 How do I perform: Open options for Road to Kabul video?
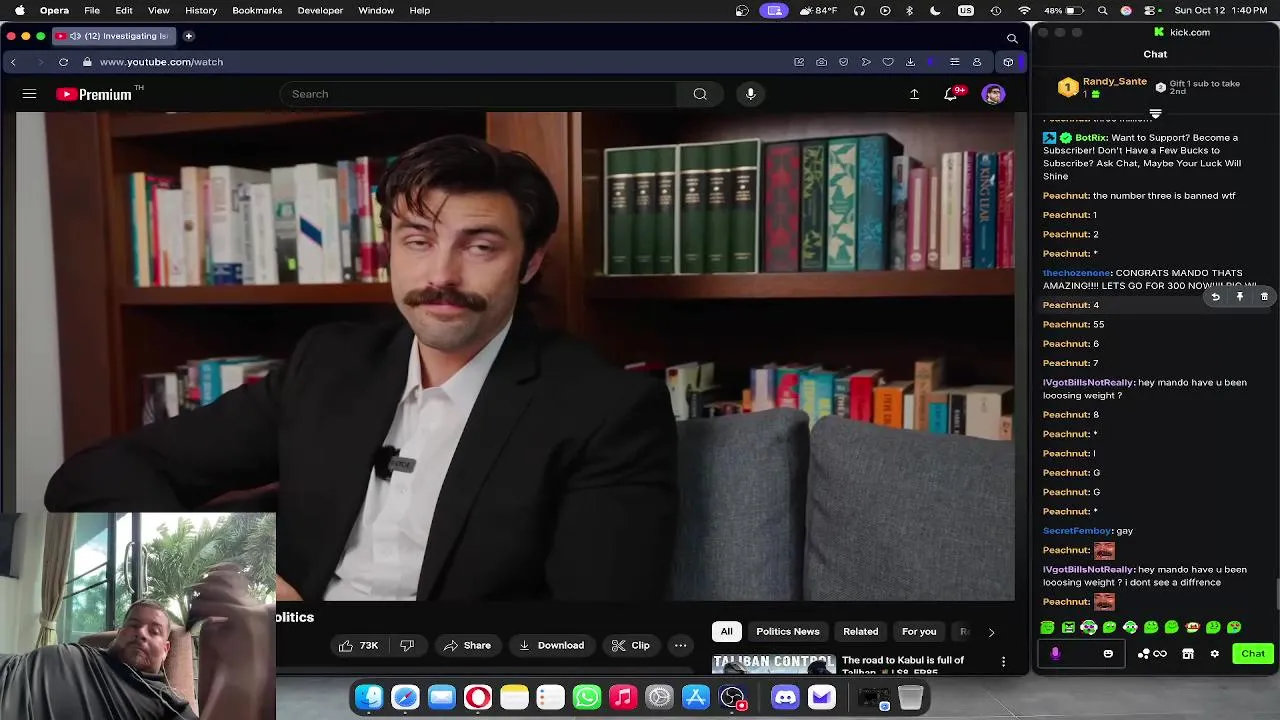pyautogui.click(x=1003, y=661)
